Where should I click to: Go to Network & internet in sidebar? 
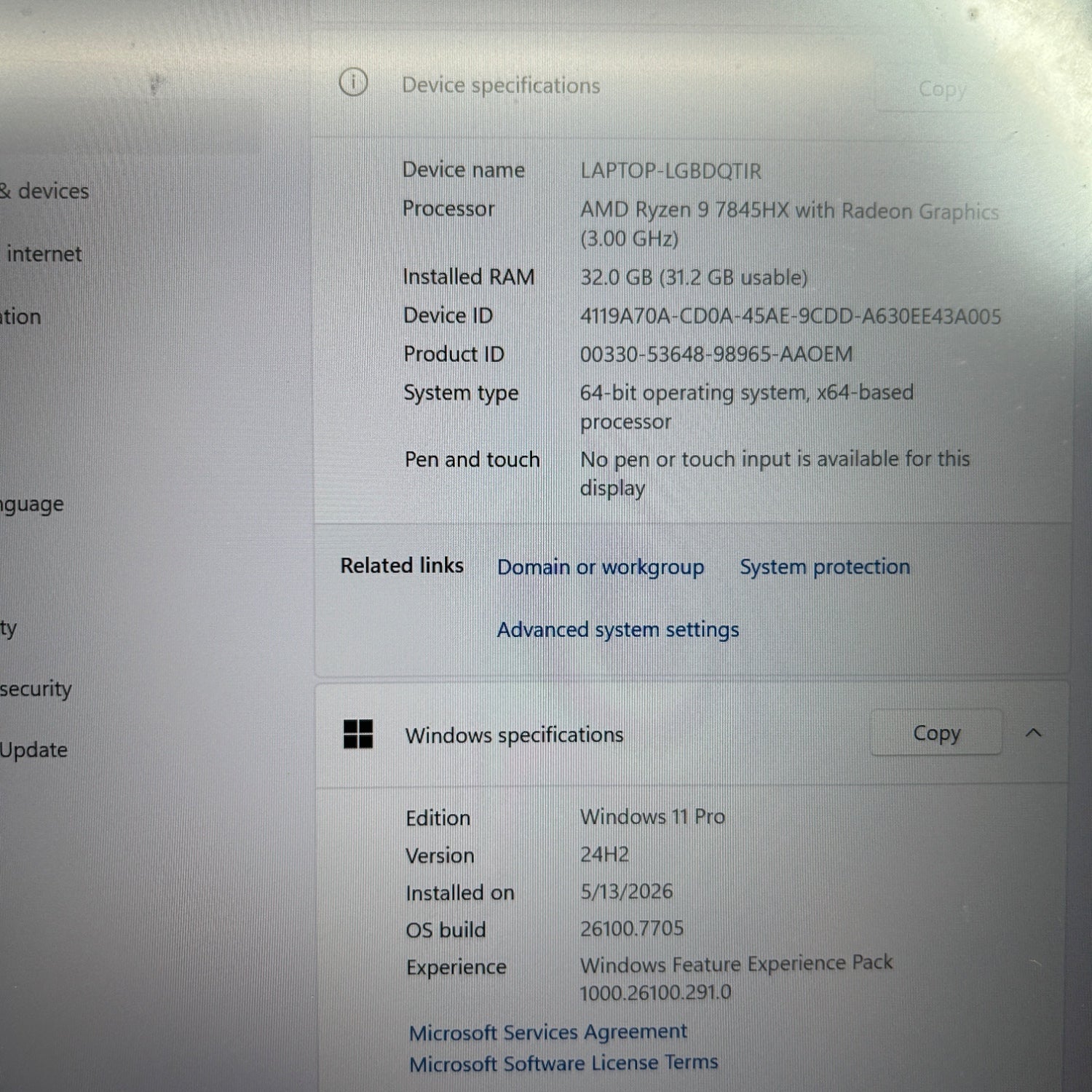click(x=41, y=254)
